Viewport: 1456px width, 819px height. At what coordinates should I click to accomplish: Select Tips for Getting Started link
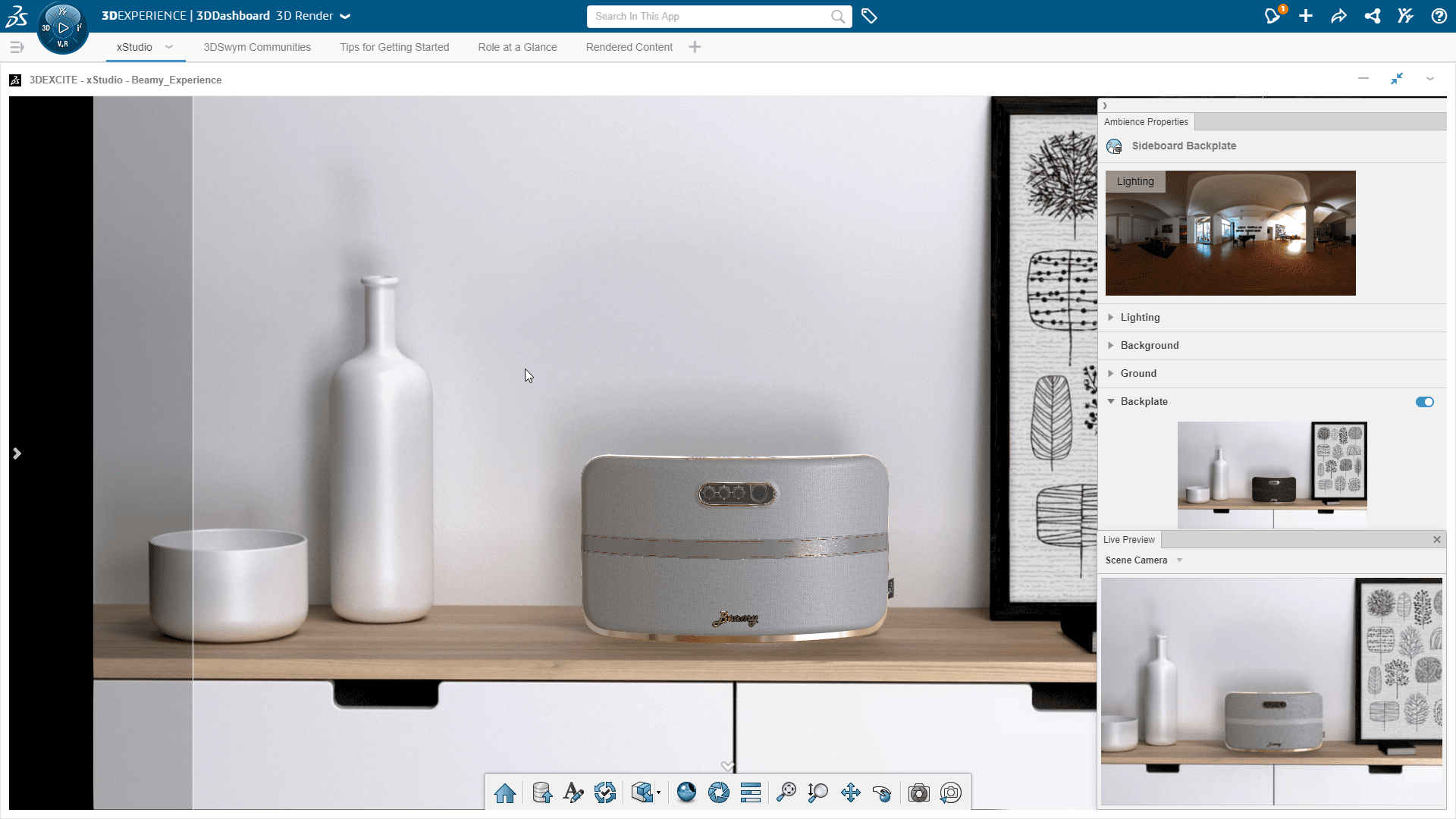394,47
